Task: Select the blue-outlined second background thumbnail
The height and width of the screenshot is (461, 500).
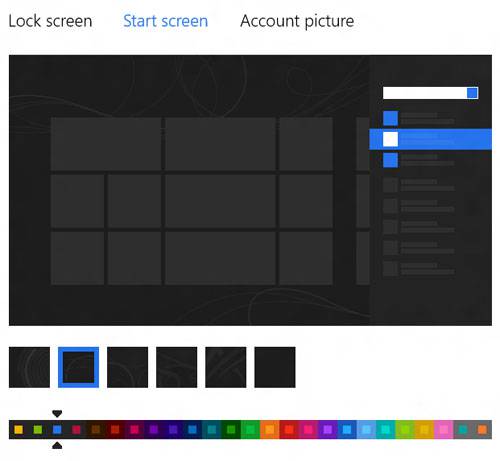Action: point(78,367)
